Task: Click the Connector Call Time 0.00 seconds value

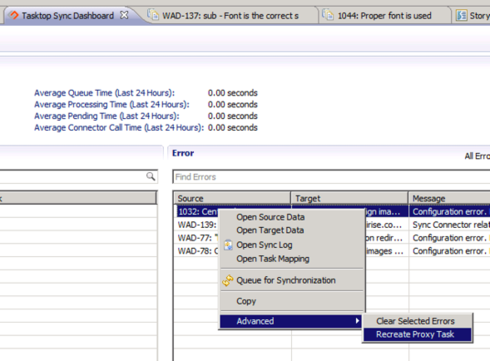Action: pyautogui.click(x=233, y=128)
